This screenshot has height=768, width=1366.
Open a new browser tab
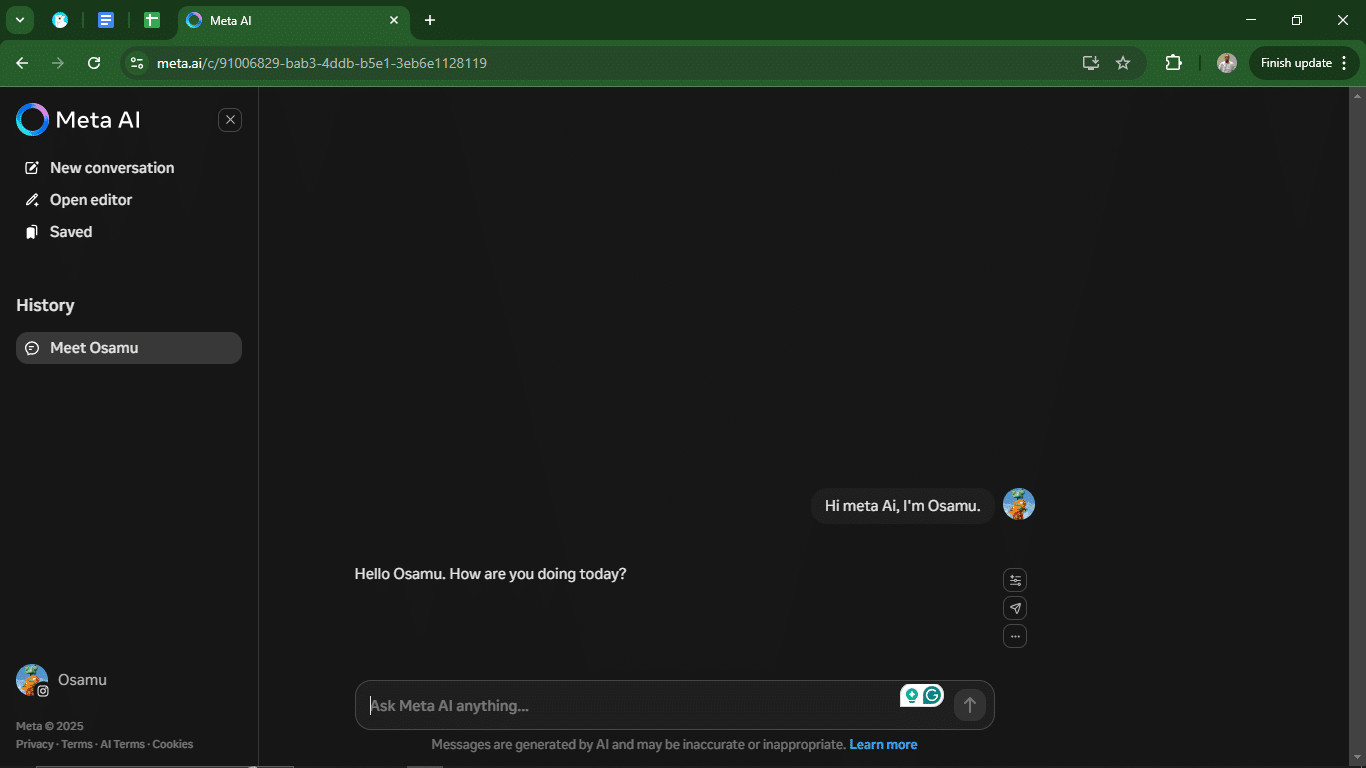coord(430,20)
